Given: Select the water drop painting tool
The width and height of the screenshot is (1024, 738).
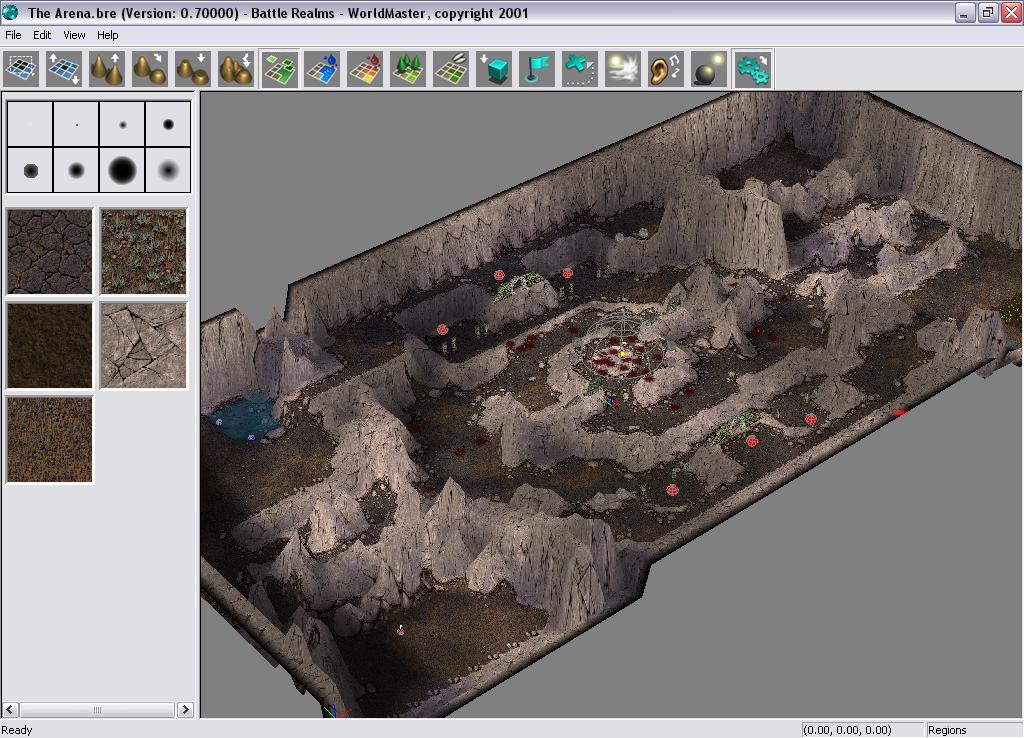Looking at the screenshot, I should 323,69.
